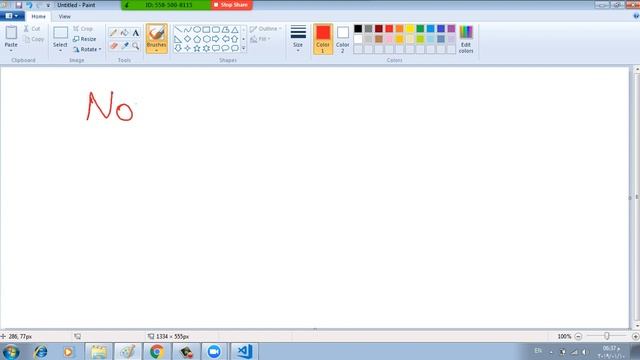This screenshot has height=360, width=640.
Task: Pick the black color swatch
Action: pyautogui.click(x=358, y=29)
